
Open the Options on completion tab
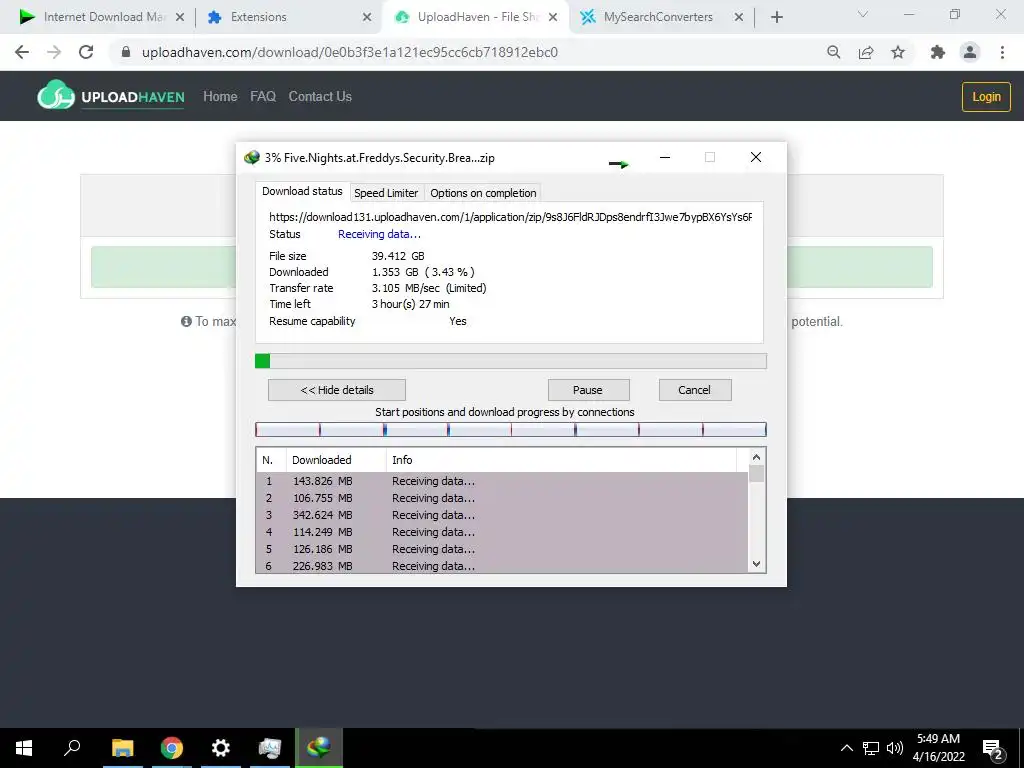click(x=483, y=193)
